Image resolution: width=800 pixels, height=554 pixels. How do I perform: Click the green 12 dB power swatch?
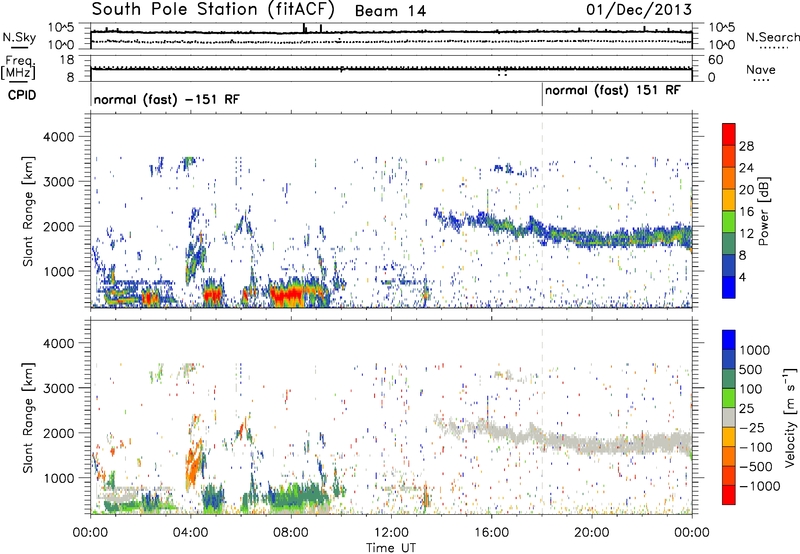[x=729, y=222]
